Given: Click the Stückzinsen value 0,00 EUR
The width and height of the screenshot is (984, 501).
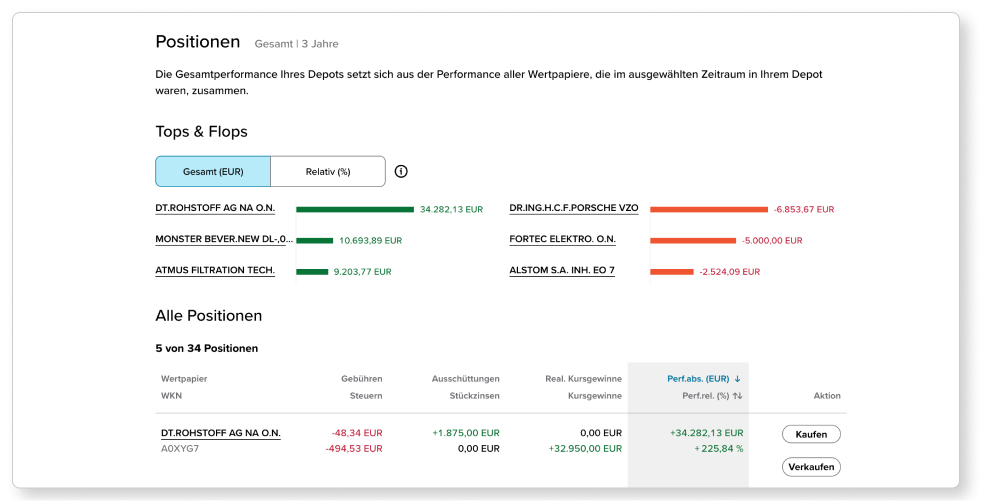Looking at the screenshot, I should [479, 449].
